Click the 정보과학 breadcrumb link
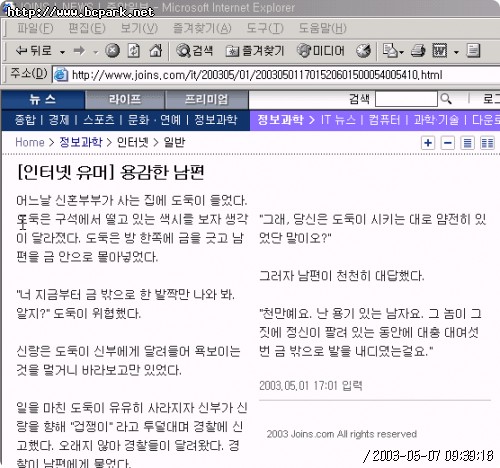500x468 pixels. [81, 142]
